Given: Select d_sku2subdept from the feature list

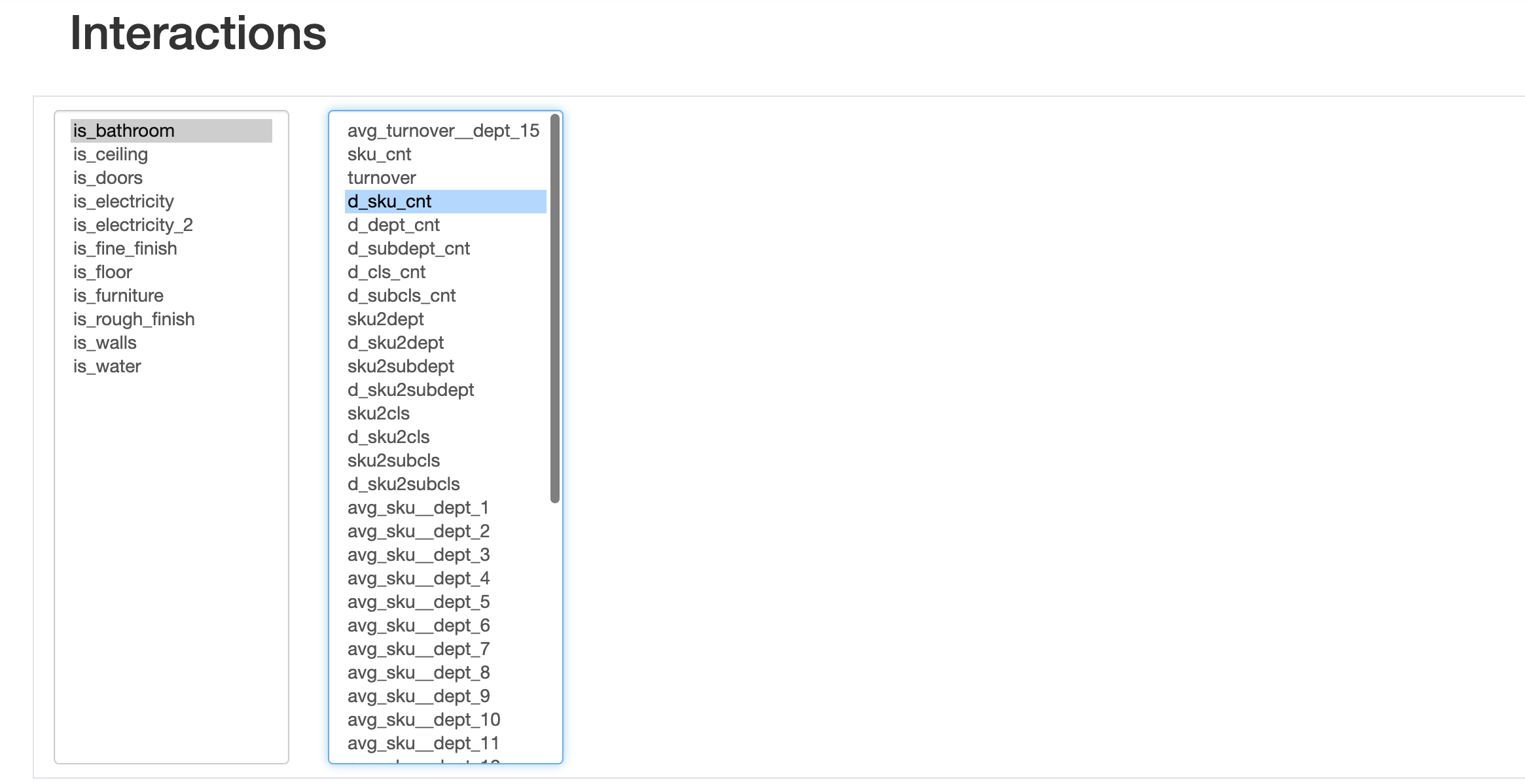Looking at the screenshot, I should 410,389.
